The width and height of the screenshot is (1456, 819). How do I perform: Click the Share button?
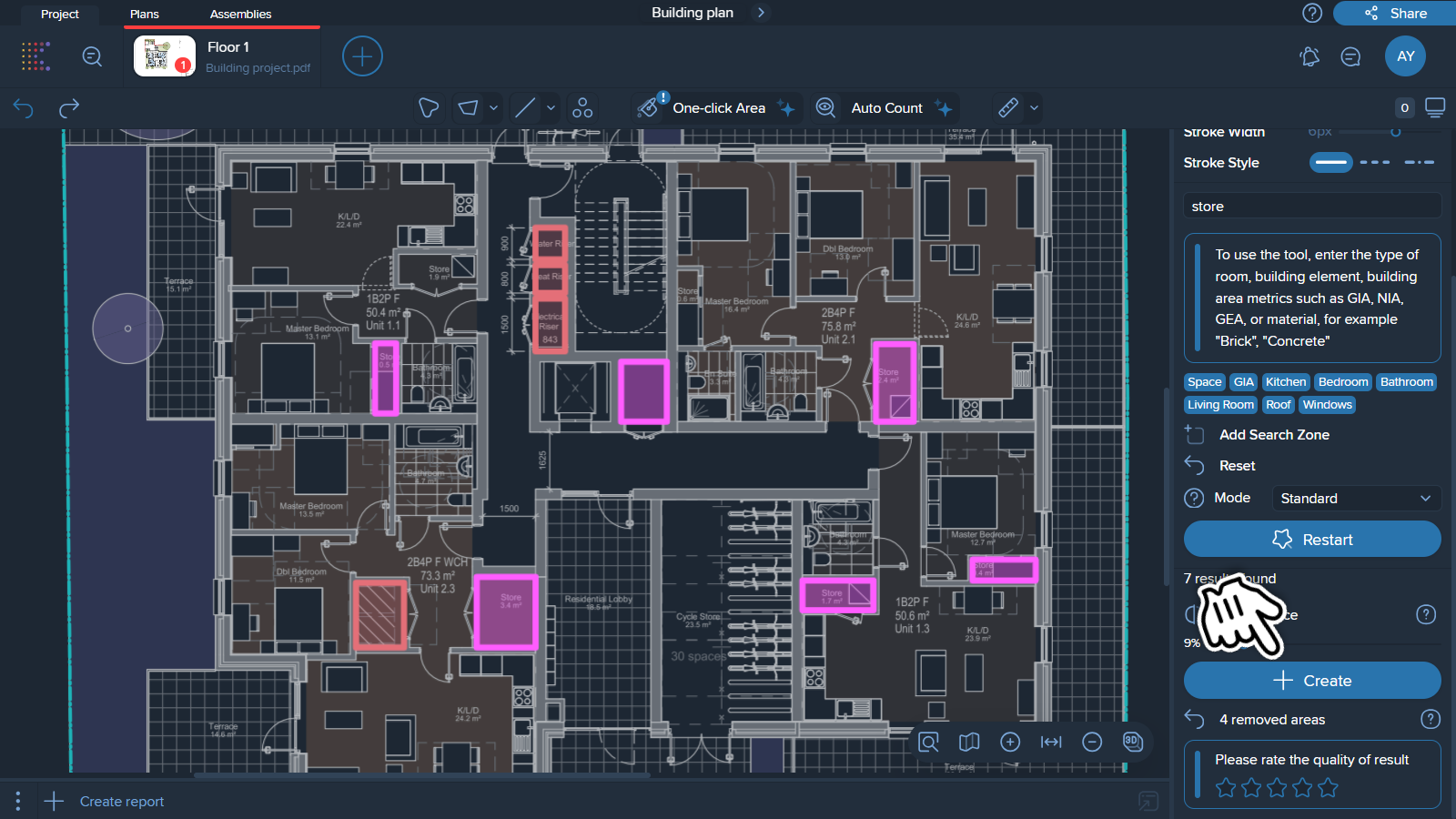pyautogui.click(x=1394, y=13)
